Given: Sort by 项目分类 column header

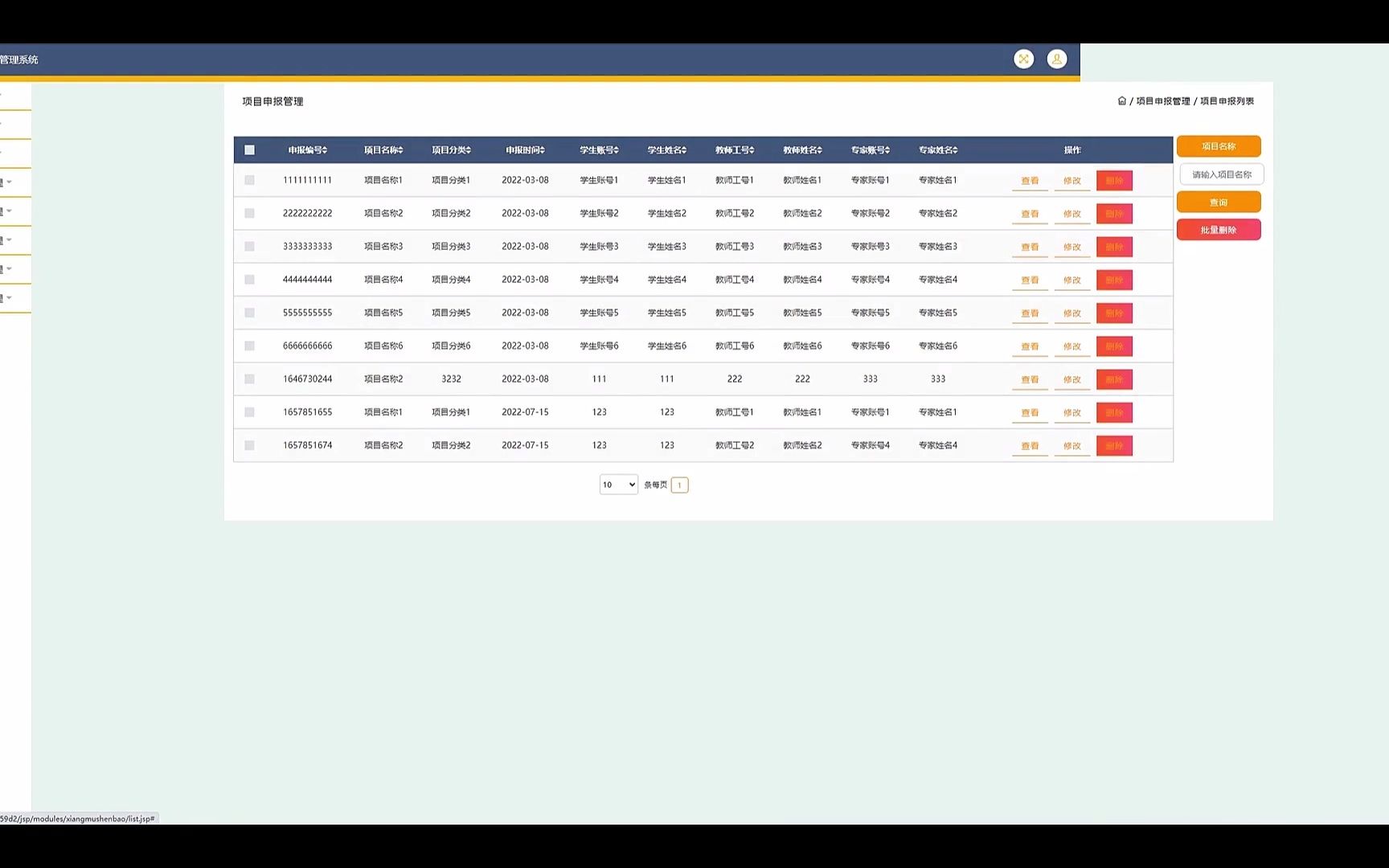Looking at the screenshot, I should pos(451,149).
